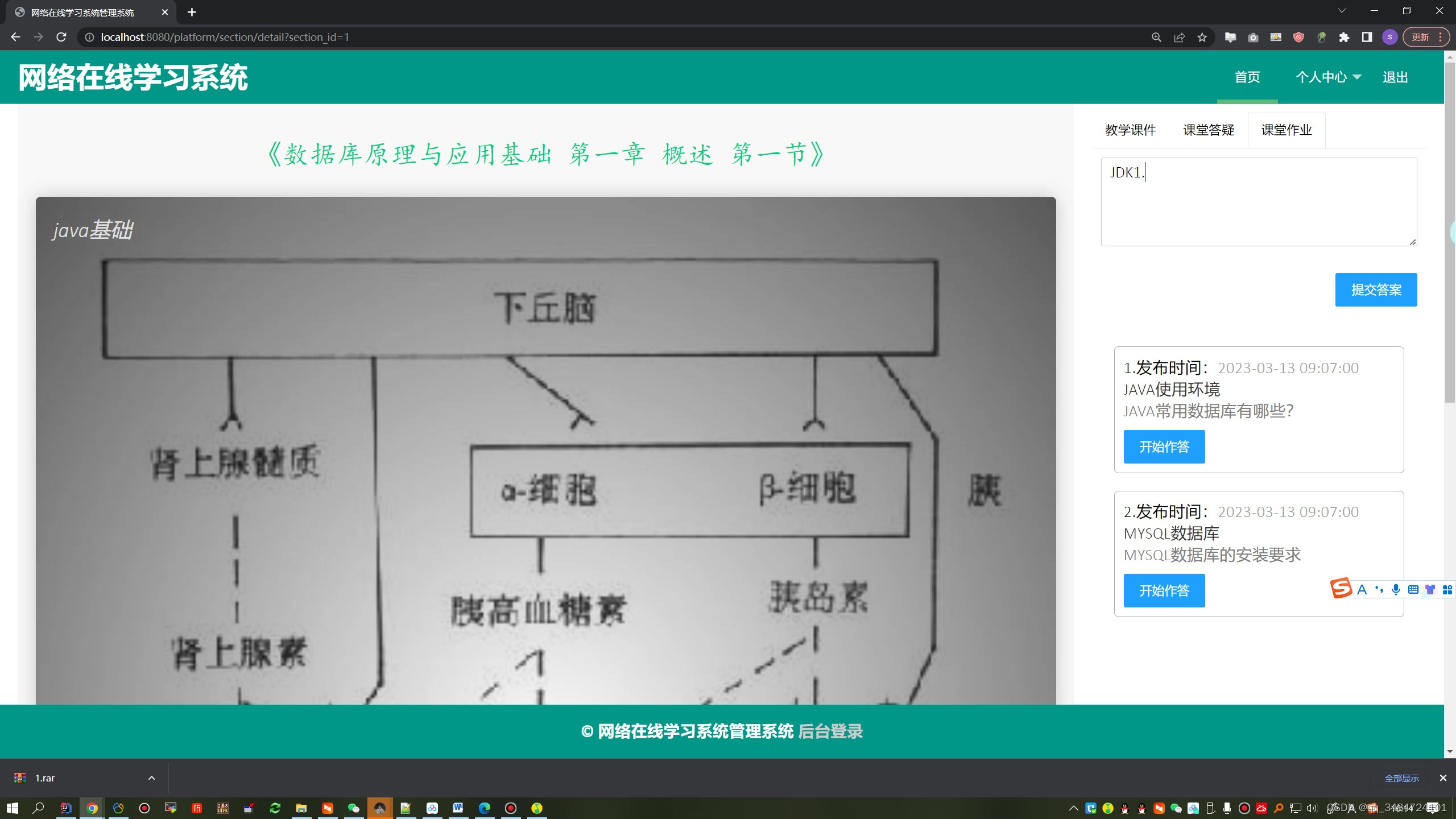
Task: Switch to the 教学课件 tab
Action: click(1130, 130)
